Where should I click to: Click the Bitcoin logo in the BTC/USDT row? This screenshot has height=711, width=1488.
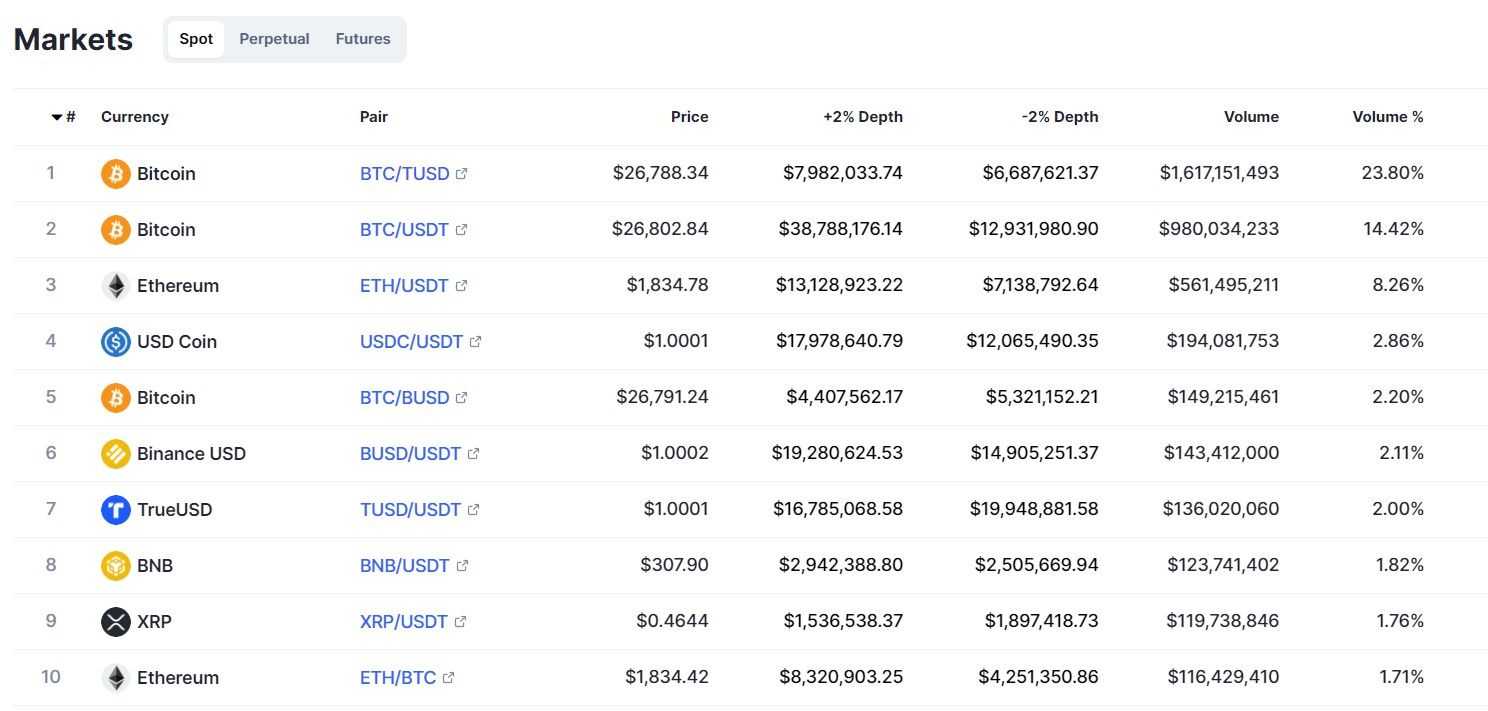pyautogui.click(x=116, y=229)
